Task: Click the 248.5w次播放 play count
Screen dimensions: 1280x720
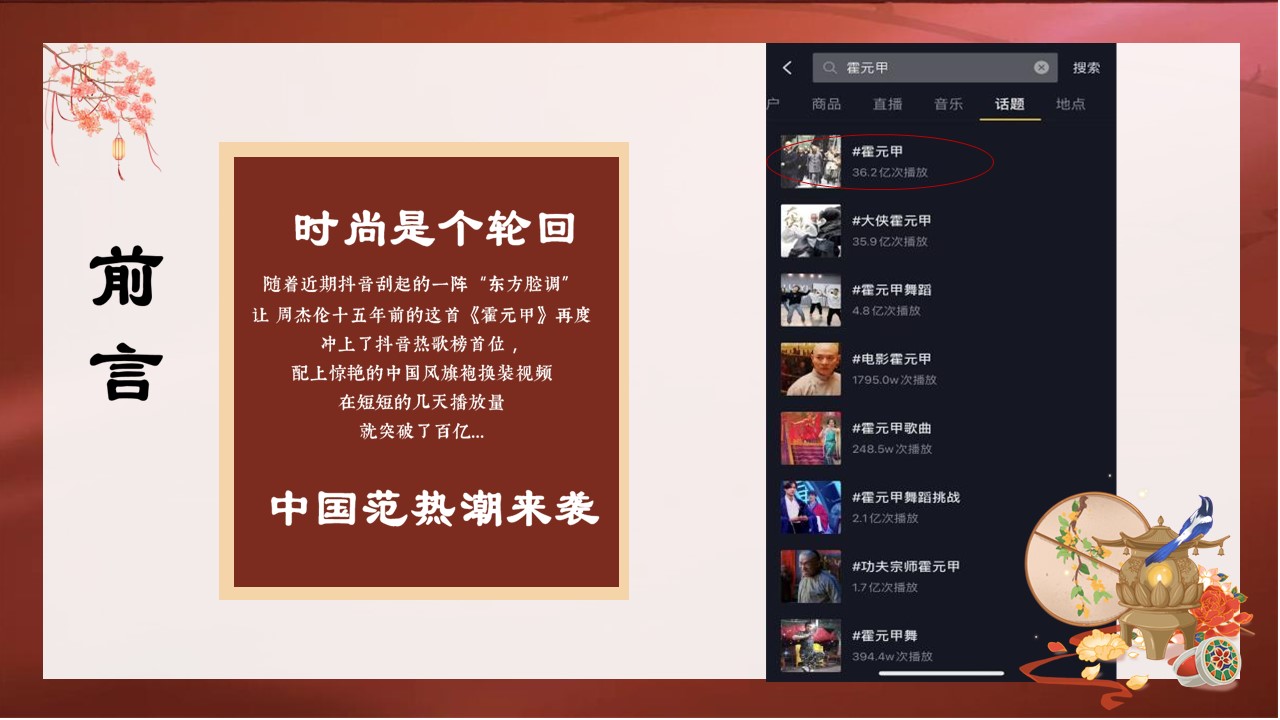Action: (x=892, y=449)
